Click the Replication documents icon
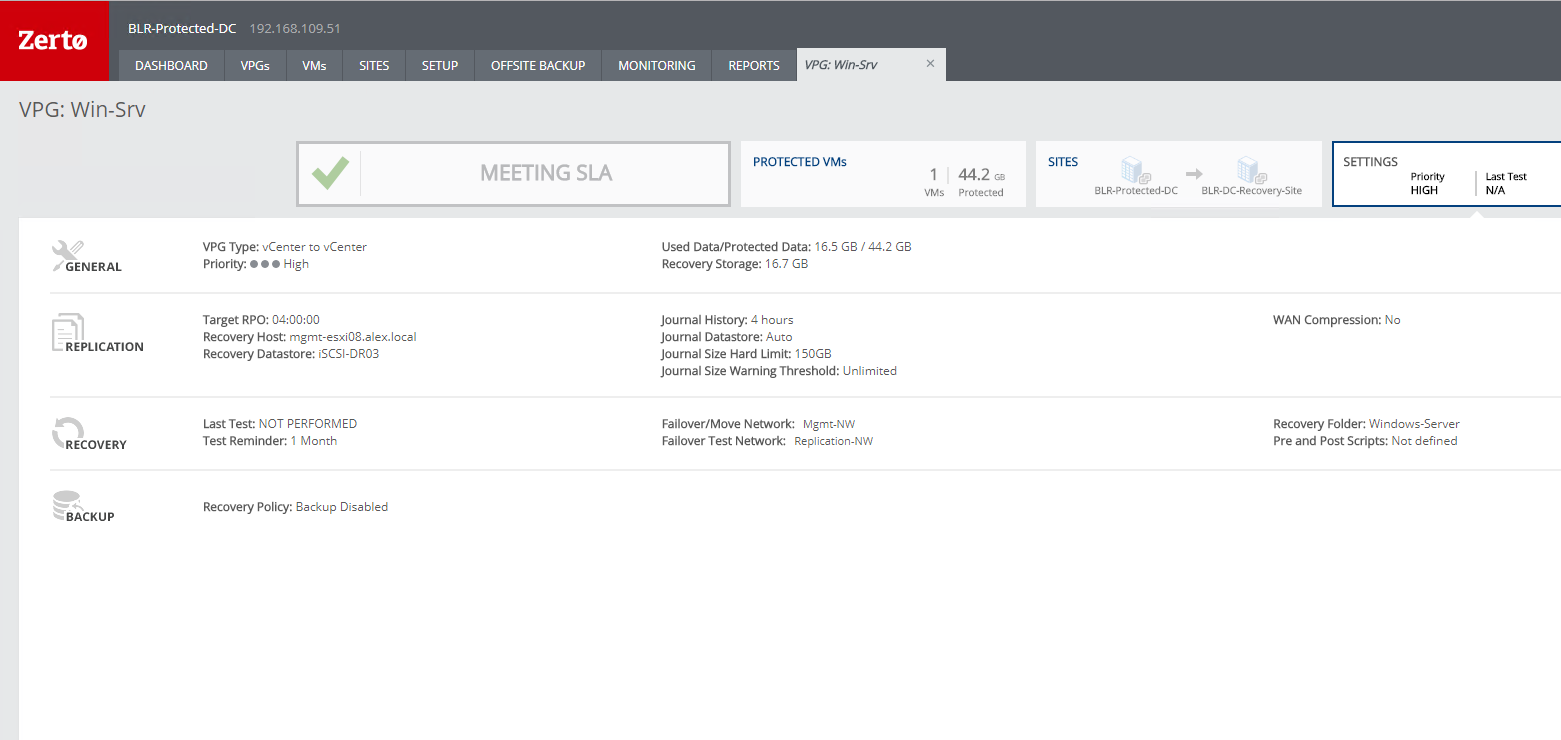Viewport: 1561px width, 740px height. (67, 330)
